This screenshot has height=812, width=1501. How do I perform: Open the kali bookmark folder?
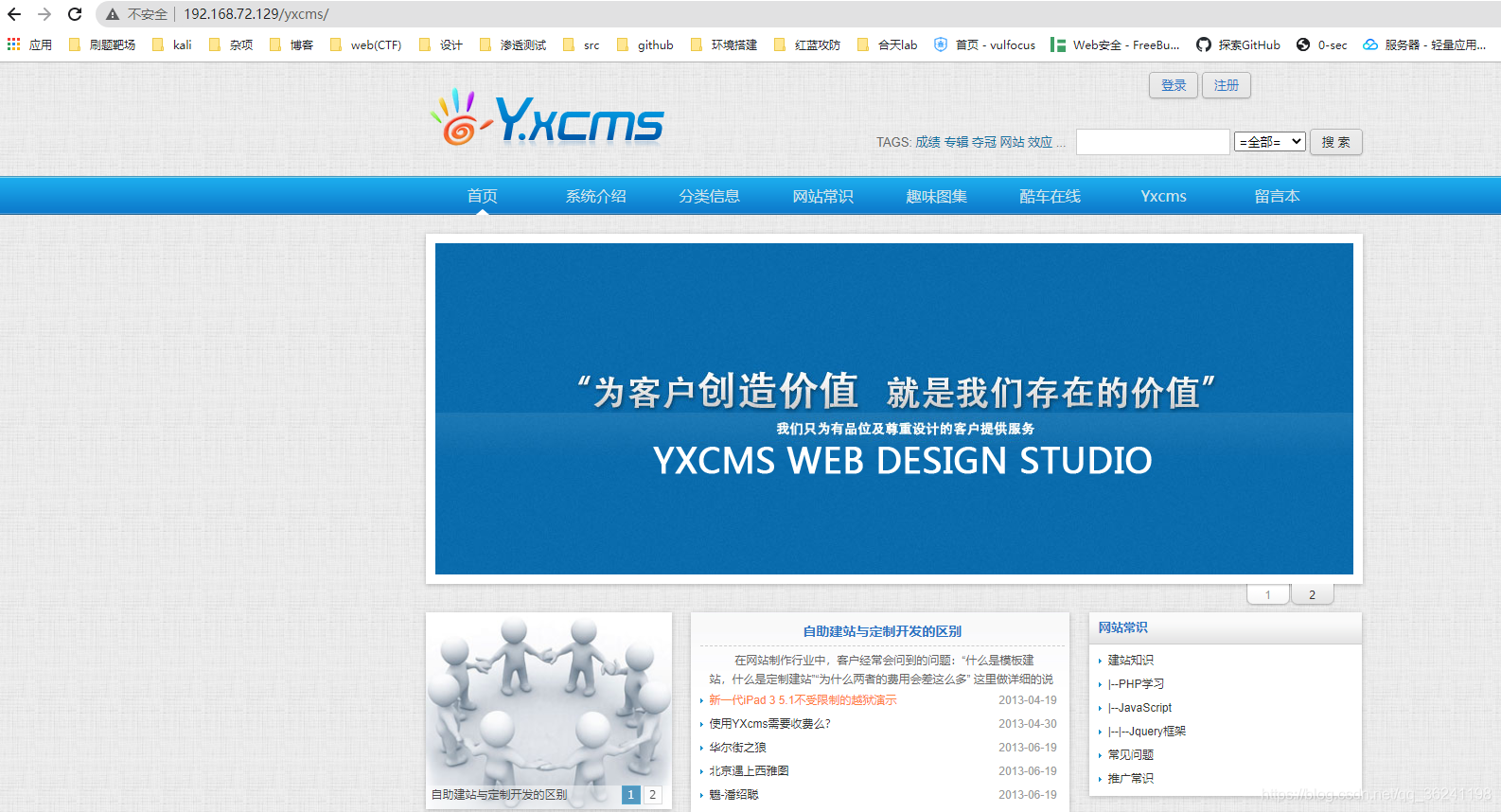[x=172, y=44]
